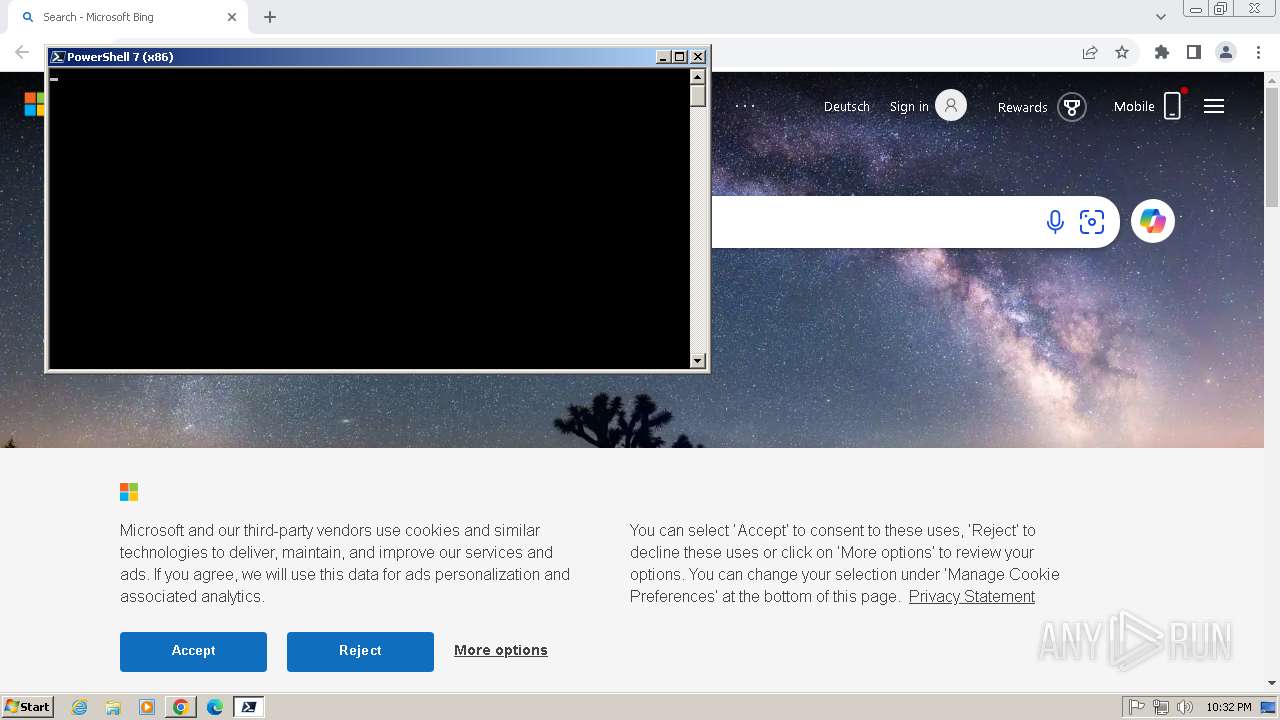The height and width of the screenshot is (720, 1280).
Task: Click the Bing voice search microphone icon
Action: [x=1055, y=222]
